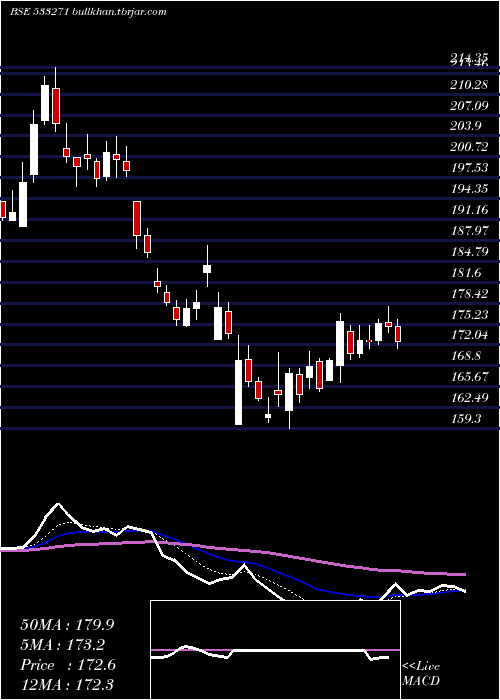Viewport: 500px width, 700px height.
Task: Click the 12MA : 172.3 readout
Action: tap(67, 684)
